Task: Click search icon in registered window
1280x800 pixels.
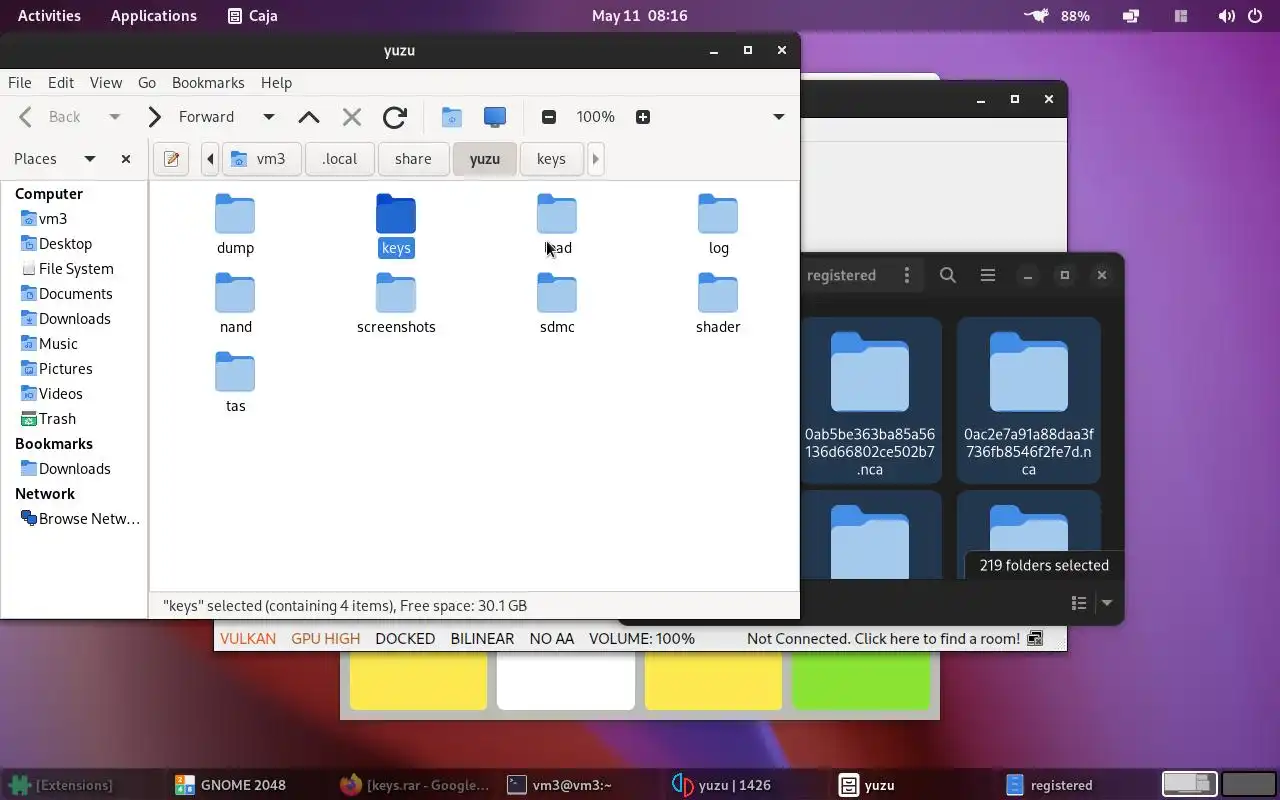Action: [x=948, y=275]
